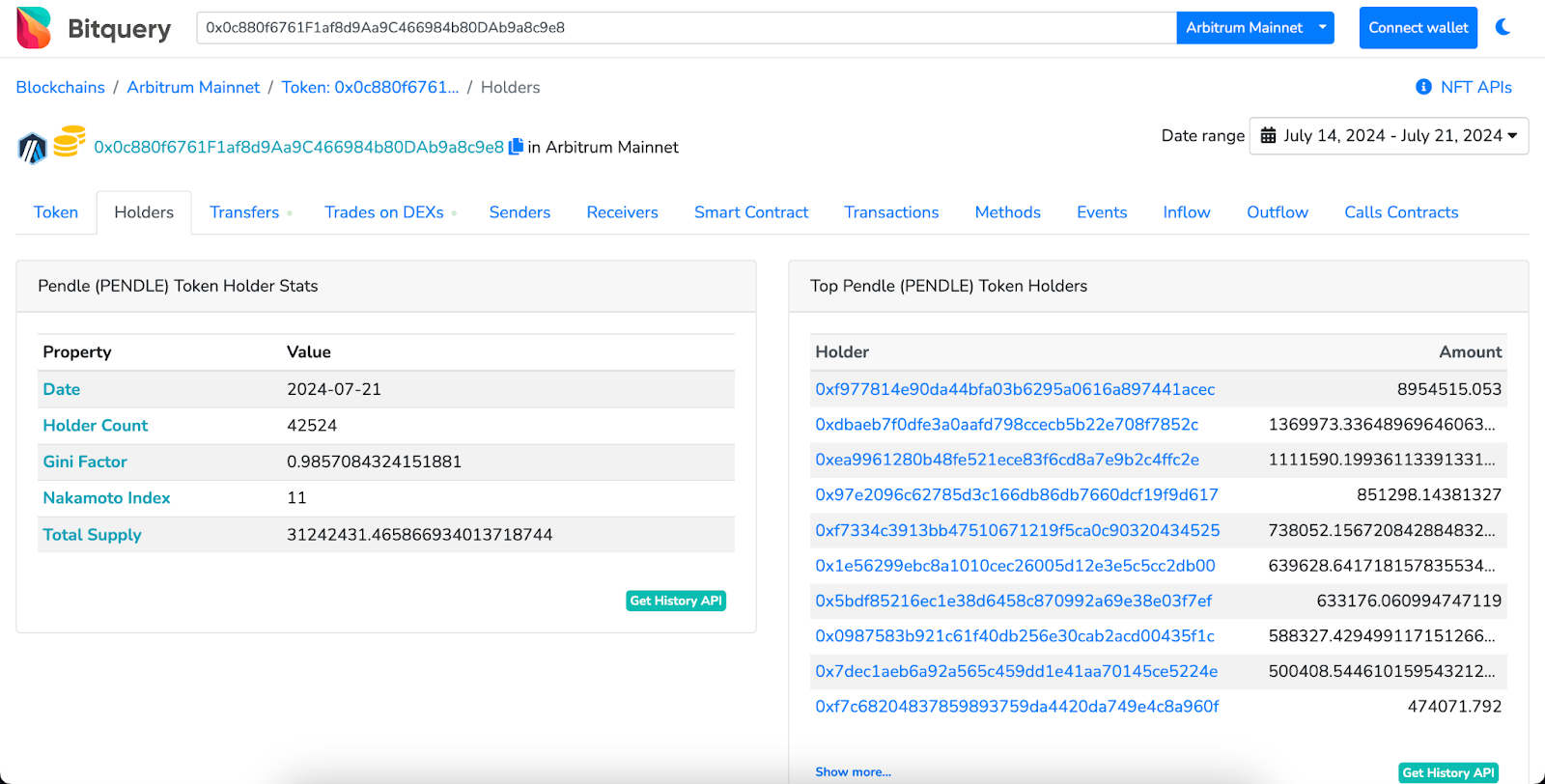
Task: Open the Arbitrum Mainnet network dropdown
Action: click(x=1255, y=28)
